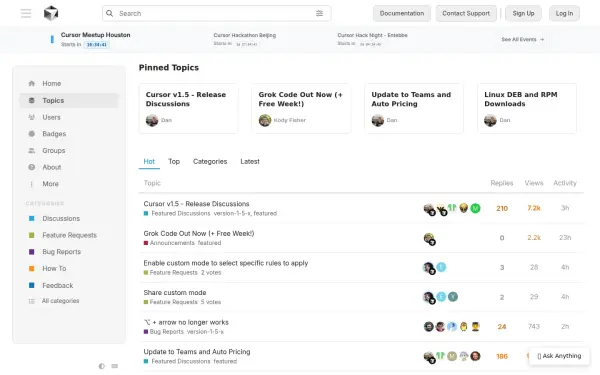Open topic Share custom mode
Screen dimensions: 600x375
175,293
